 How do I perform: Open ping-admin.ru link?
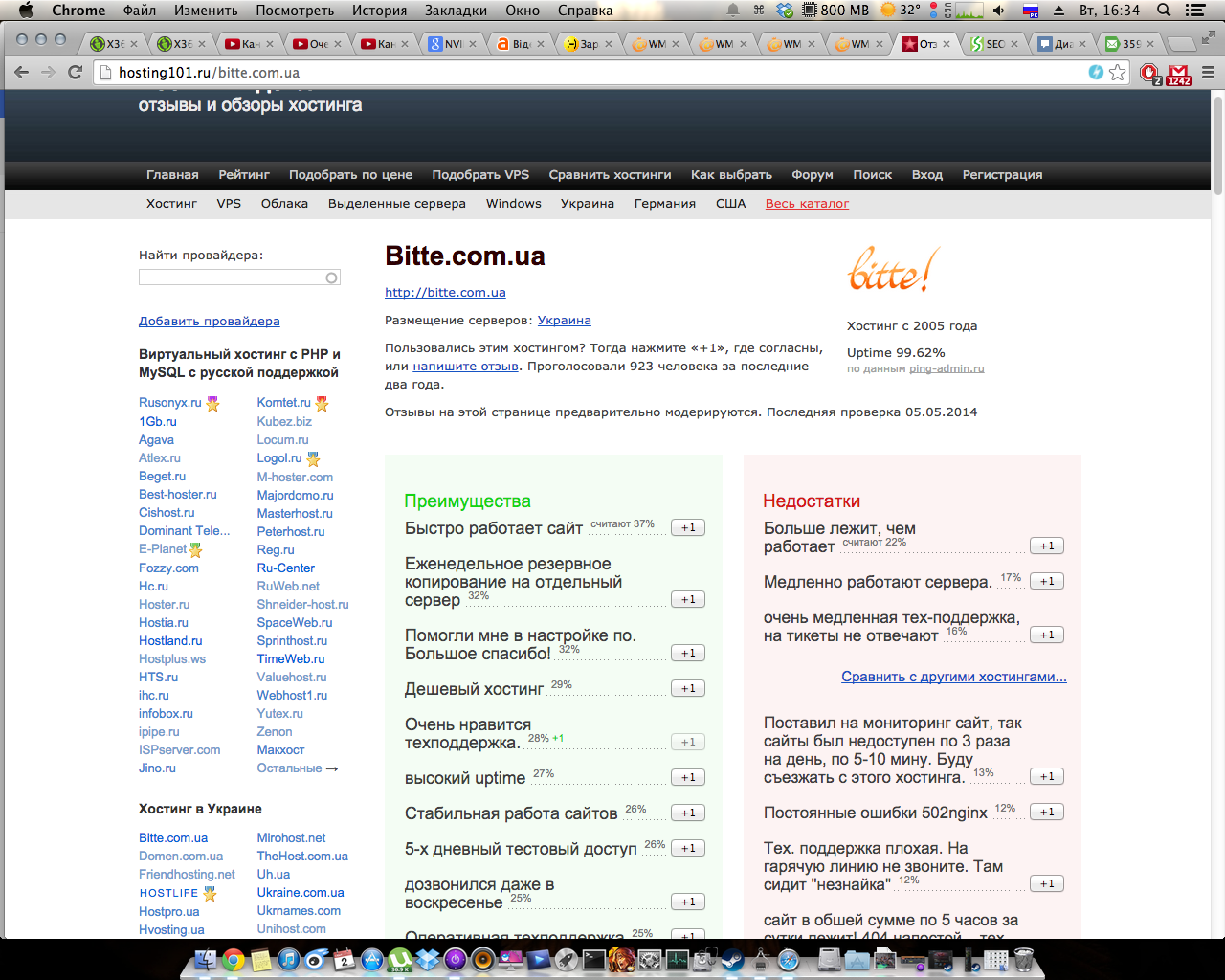[x=947, y=368]
